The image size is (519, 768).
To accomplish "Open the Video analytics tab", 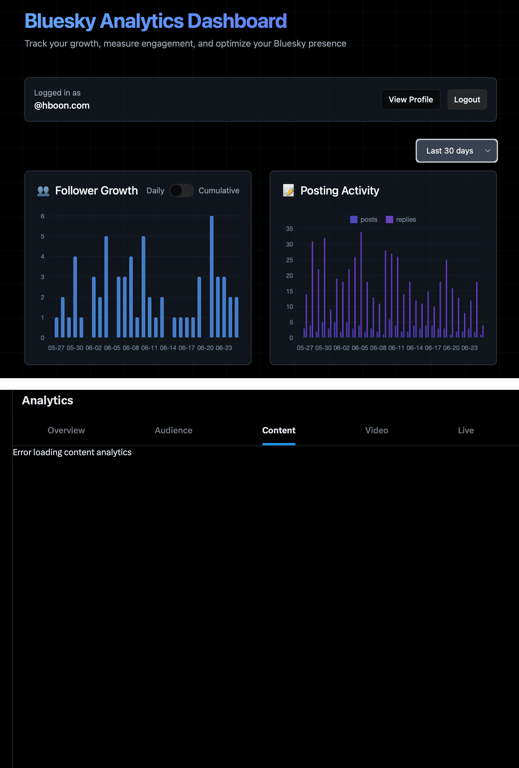I will 377,431.
